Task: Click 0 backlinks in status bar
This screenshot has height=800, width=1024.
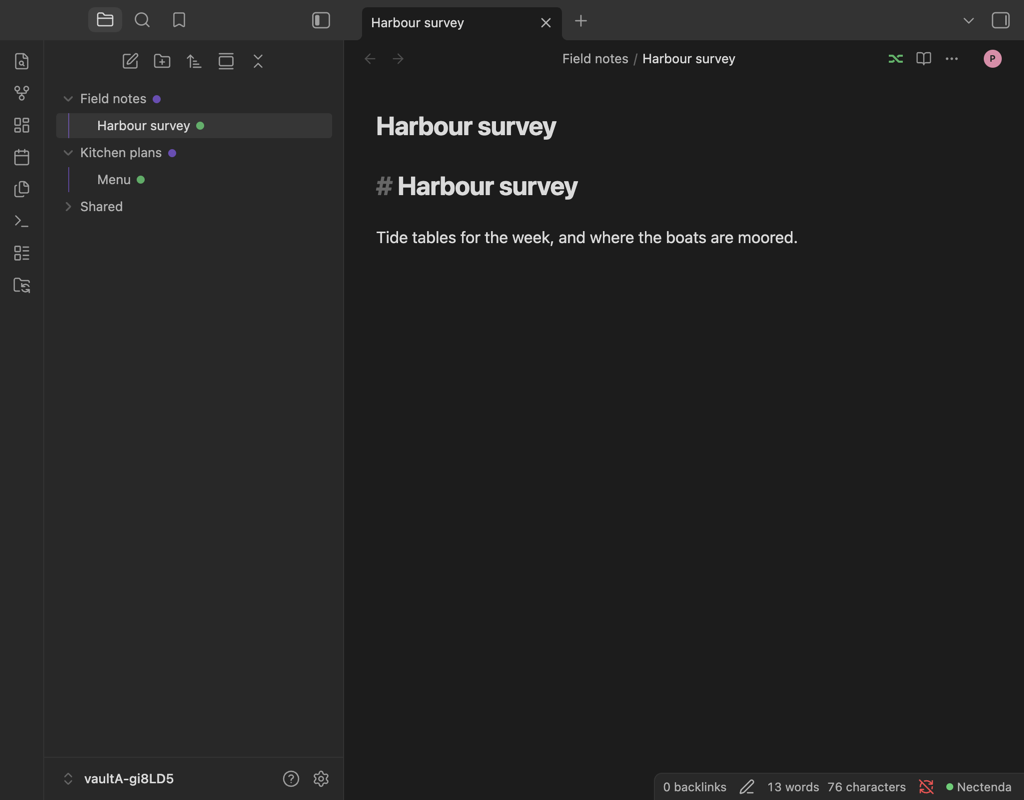Action: click(x=694, y=787)
